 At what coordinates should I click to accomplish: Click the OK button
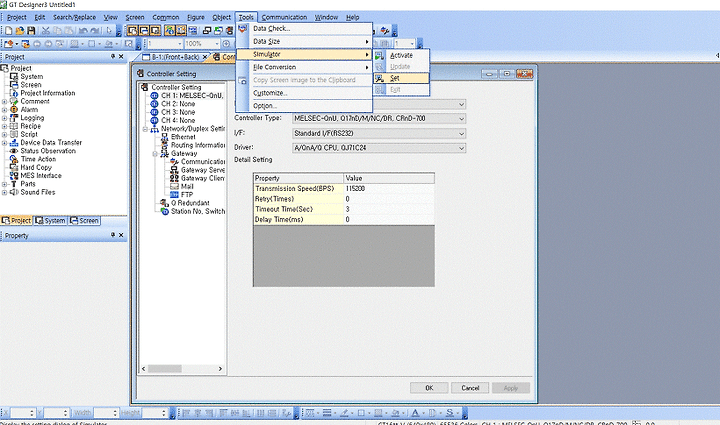click(429, 388)
